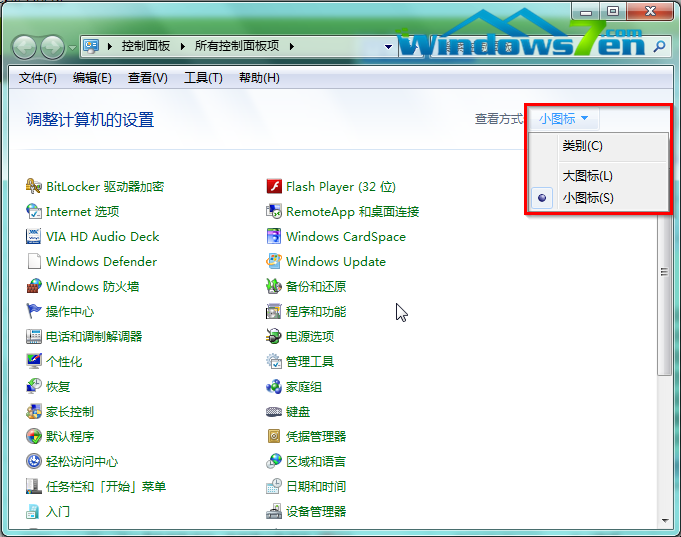
Task: Click the 程序和功能 icon
Action: (274, 311)
